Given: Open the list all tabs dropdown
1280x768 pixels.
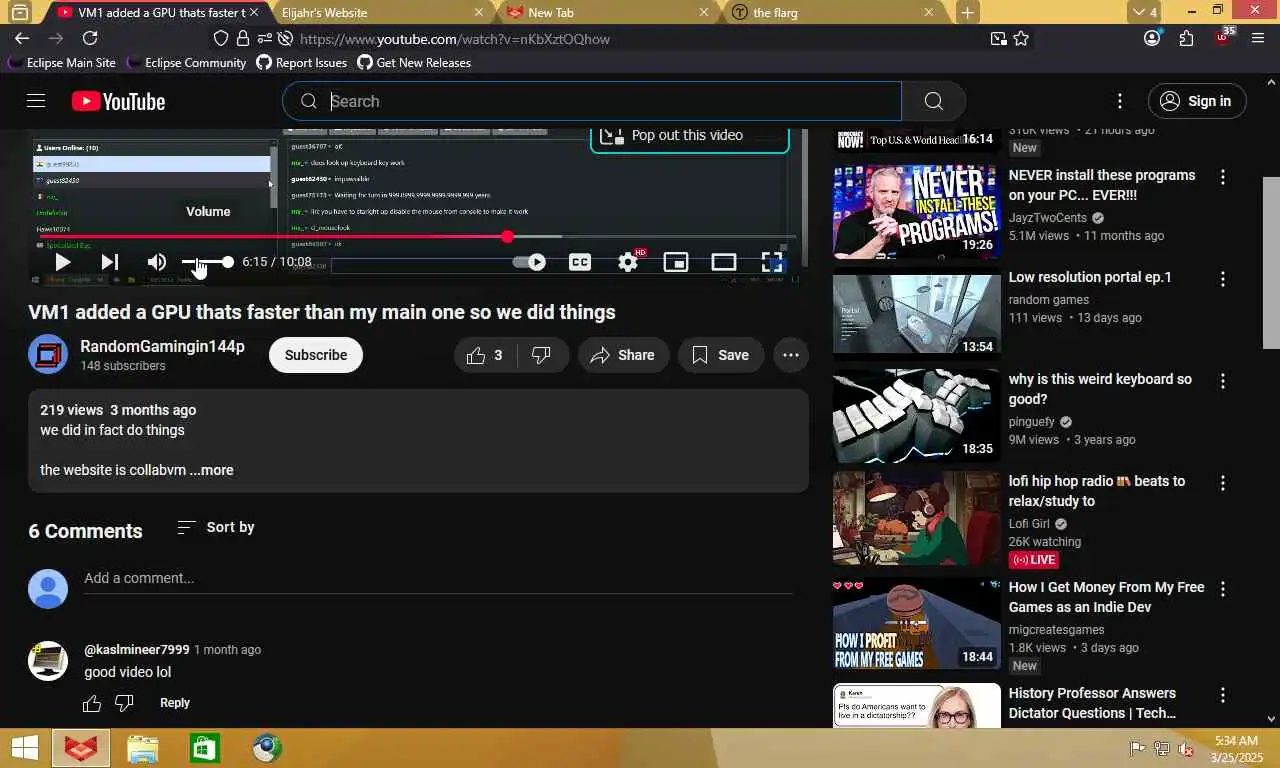Looking at the screenshot, I should (1144, 13).
